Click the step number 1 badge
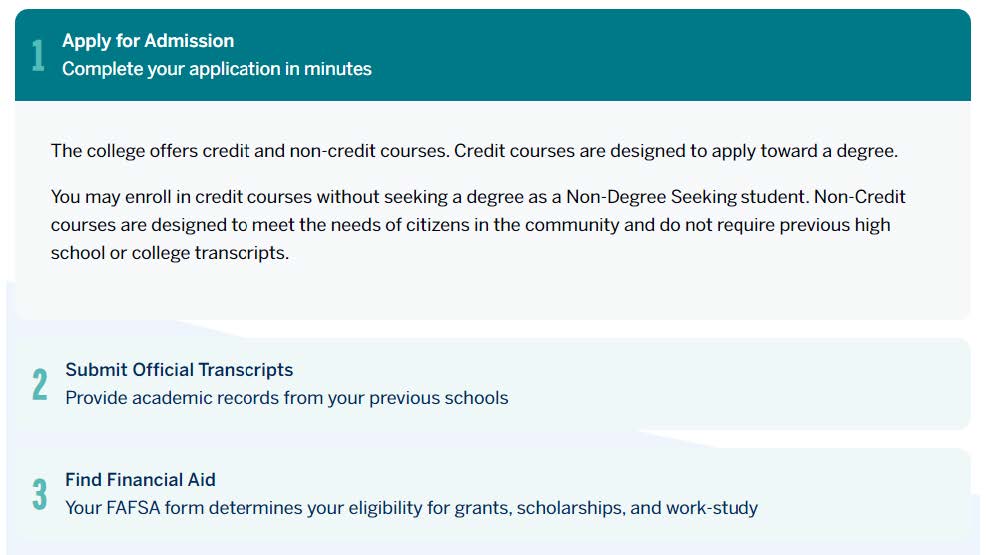This screenshot has height=555, width=986. click(38, 56)
